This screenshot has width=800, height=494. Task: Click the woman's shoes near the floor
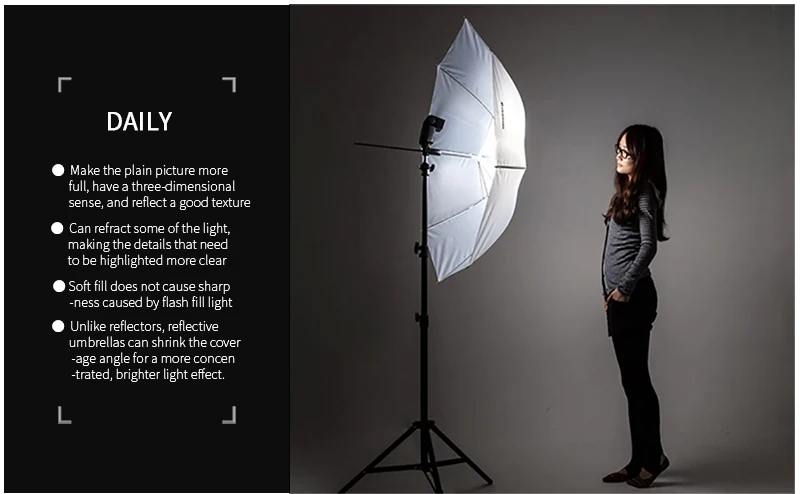coord(637,473)
